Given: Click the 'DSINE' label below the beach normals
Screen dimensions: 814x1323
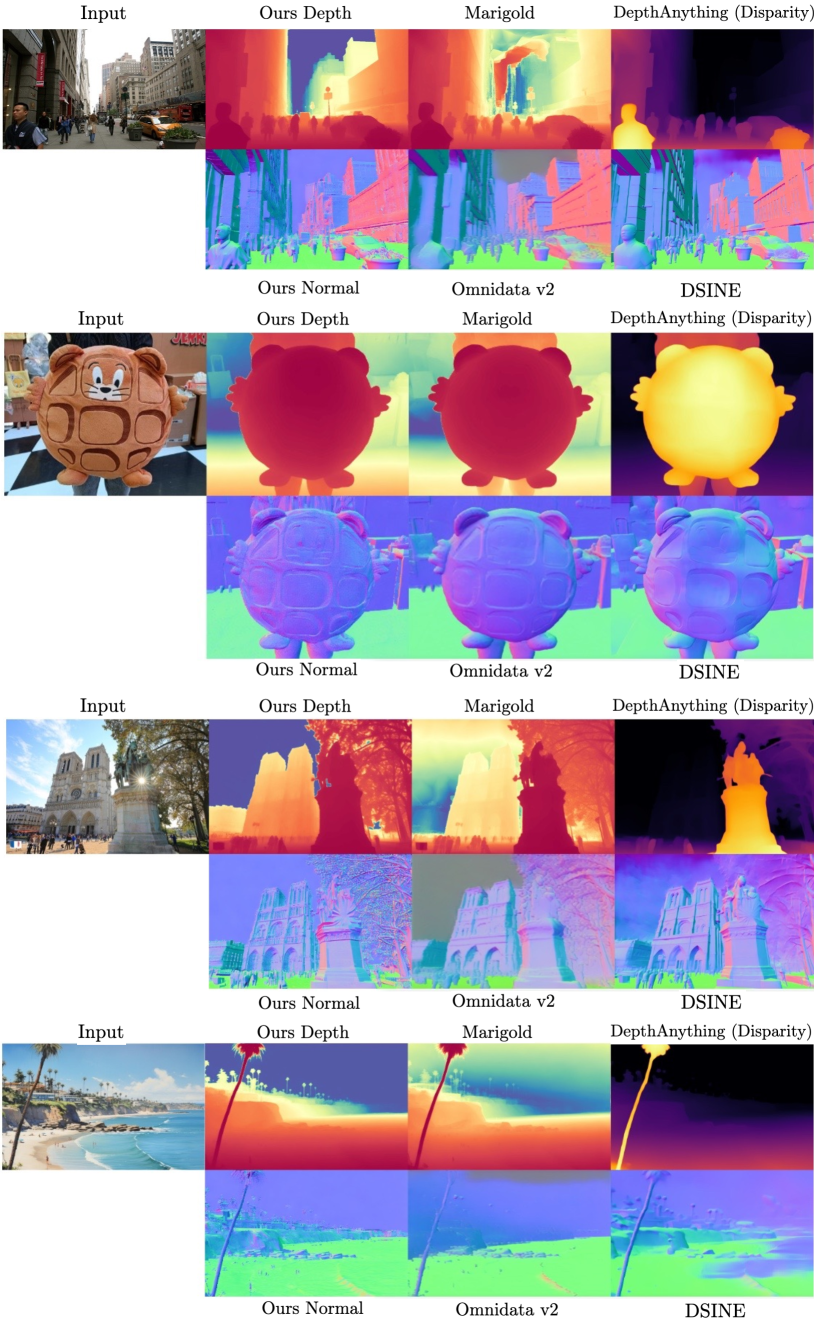Looking at the screenshot, I should pyautogui.click(x=716, y=1310).
